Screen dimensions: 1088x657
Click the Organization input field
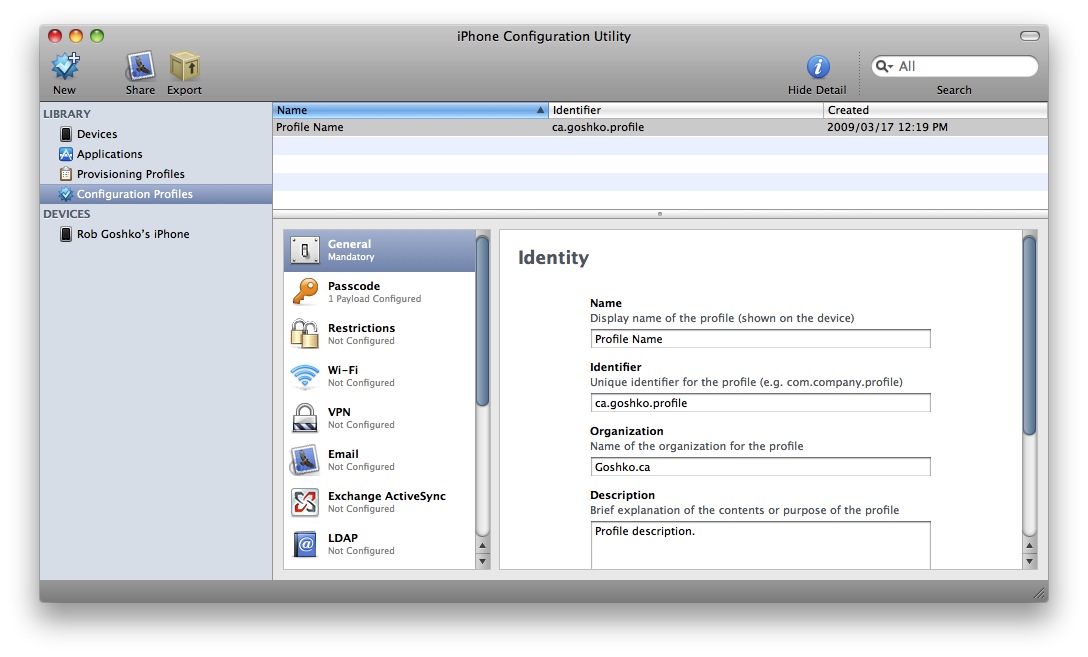pos(760,467)
